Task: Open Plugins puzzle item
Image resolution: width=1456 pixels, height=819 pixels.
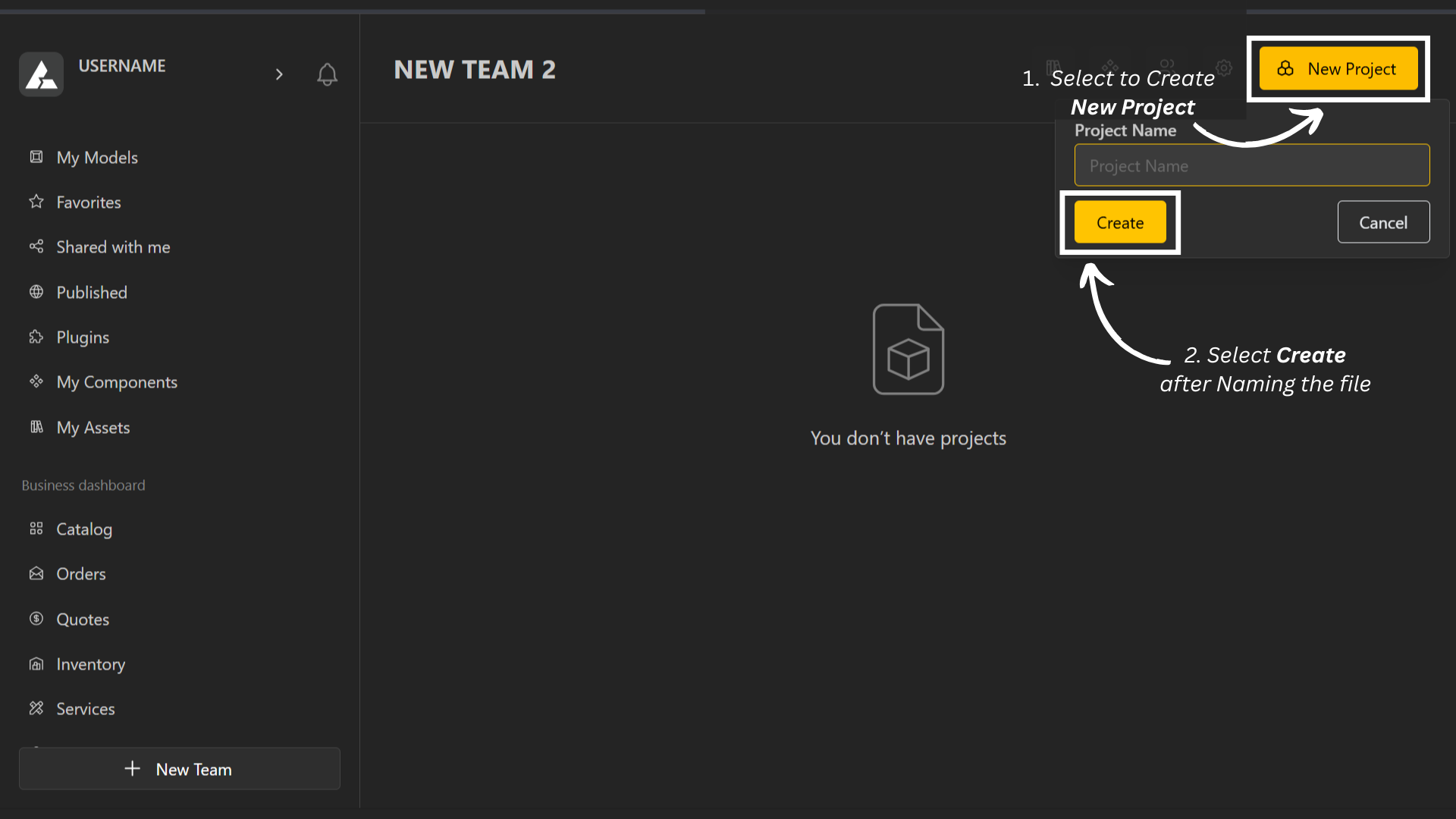Action: (83, 337)
